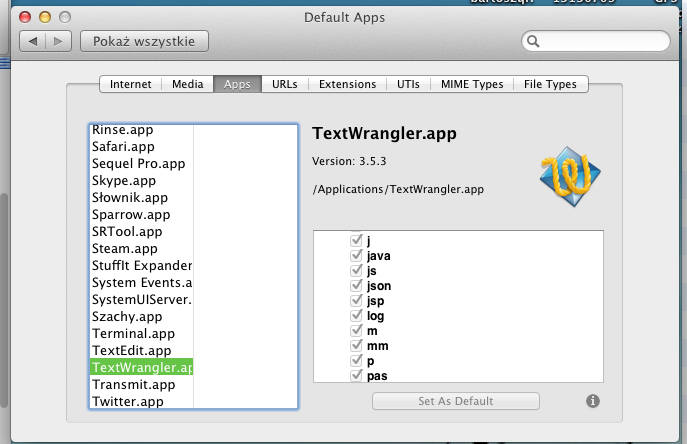Click the info icon beside Set As Default
687x444 pixels.
click(592, 401)
